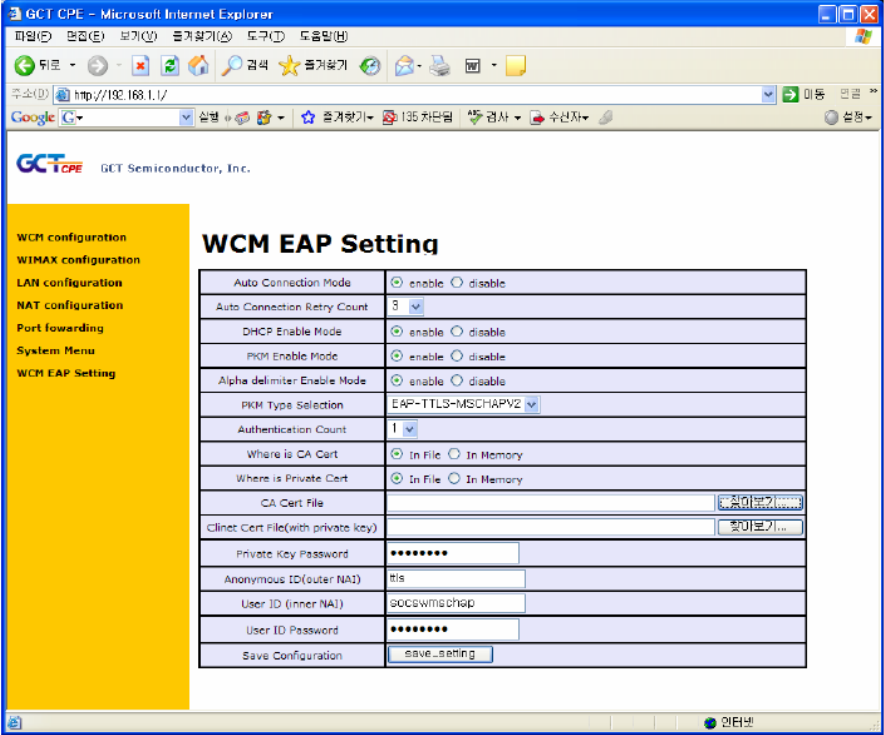The width and height of the screenshot is (884, 735).
Task: Go to the Home page icon
Action: point(198,66)
